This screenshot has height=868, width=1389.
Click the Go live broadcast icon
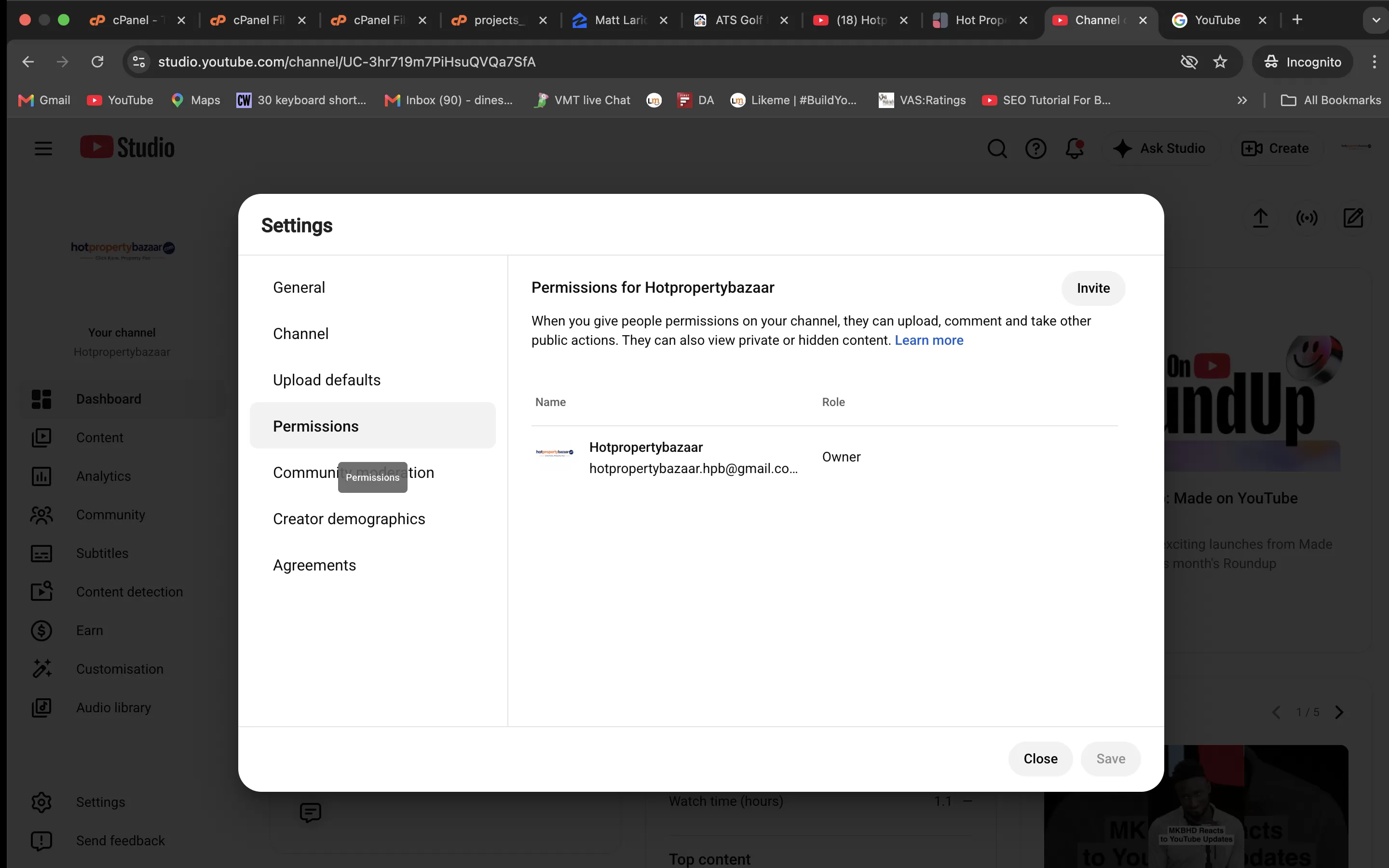1307,218
